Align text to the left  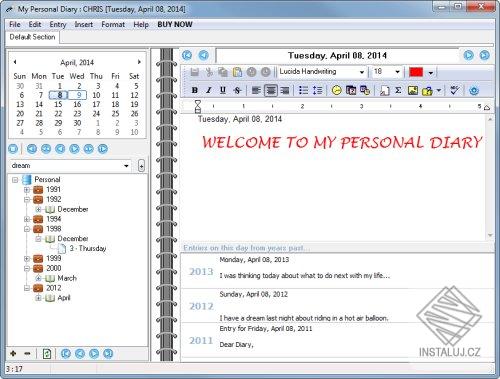(x=256, y=90)
